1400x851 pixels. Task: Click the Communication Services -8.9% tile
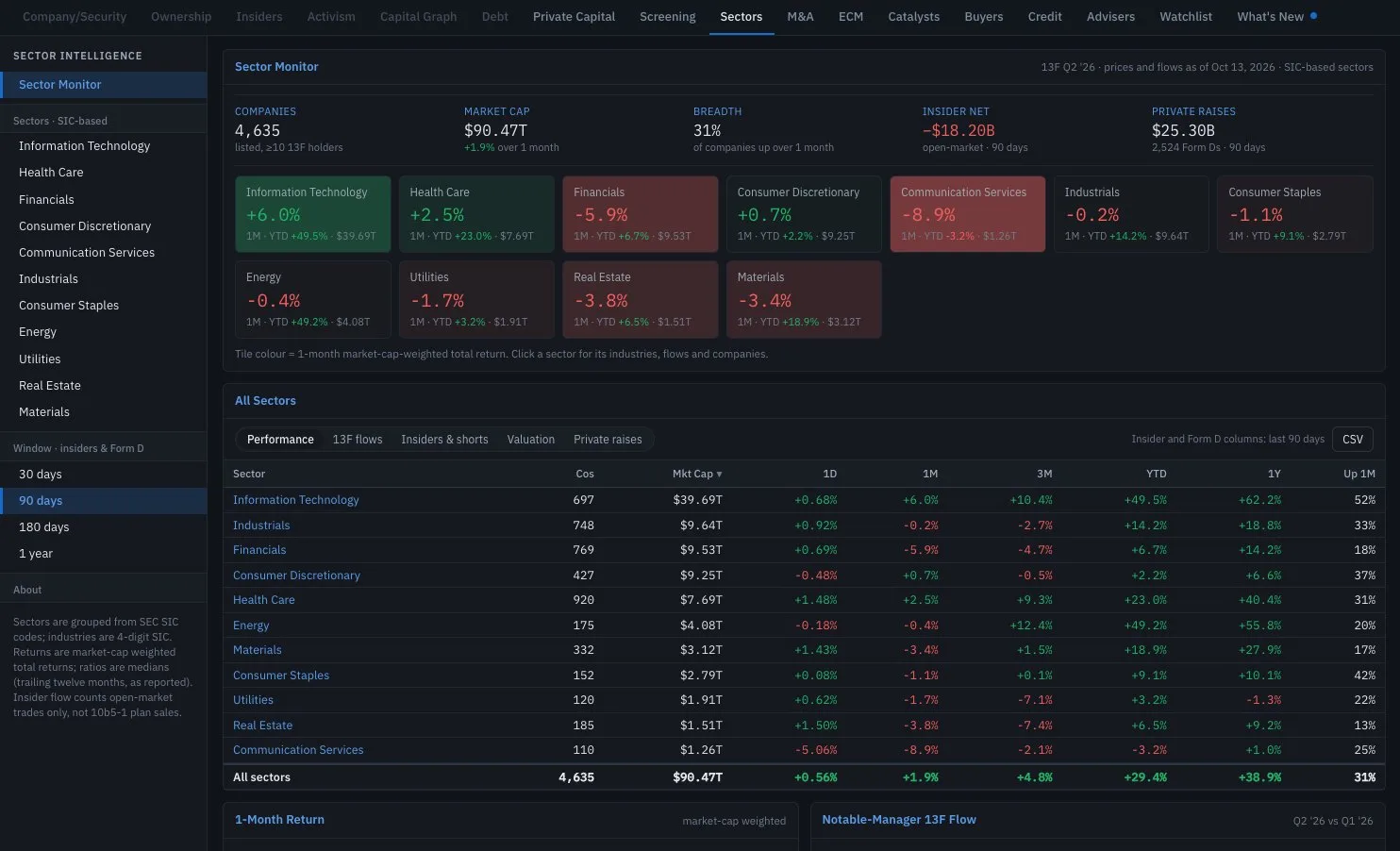point(967,214)
